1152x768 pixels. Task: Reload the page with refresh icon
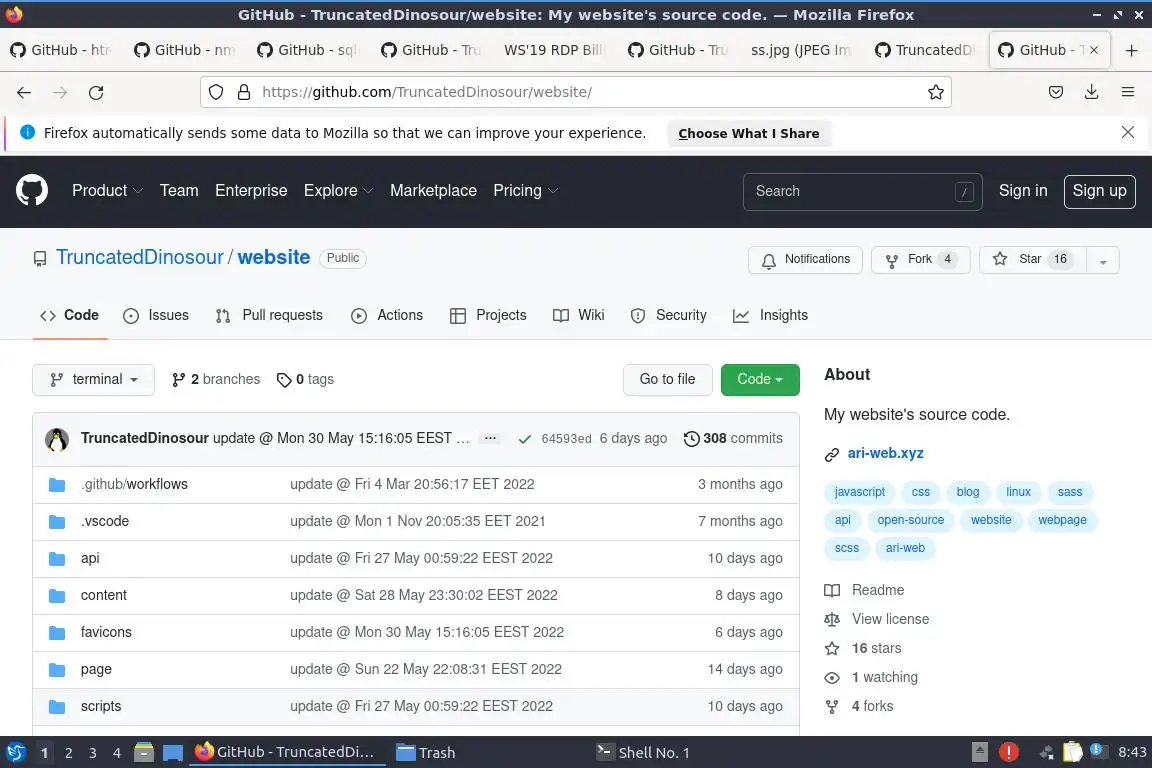[96, 93]
